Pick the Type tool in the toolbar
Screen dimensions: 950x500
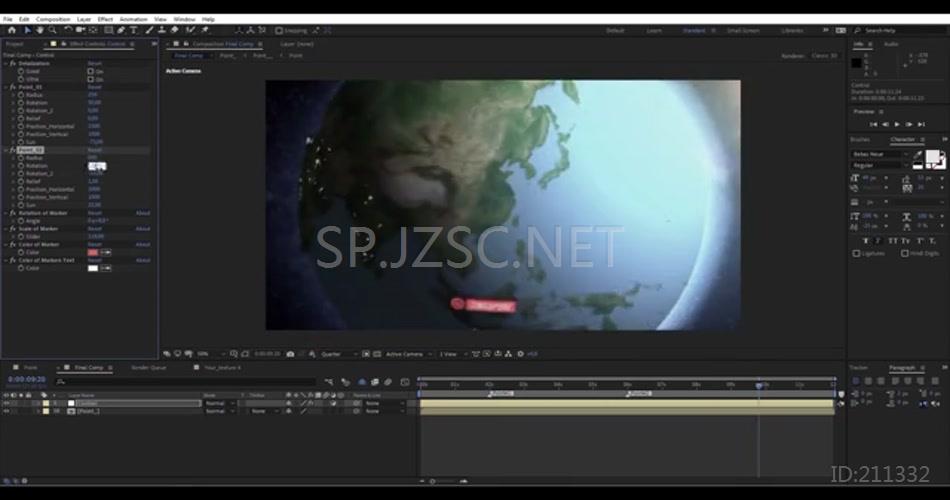pyautogui.click(x=133, y=30)
